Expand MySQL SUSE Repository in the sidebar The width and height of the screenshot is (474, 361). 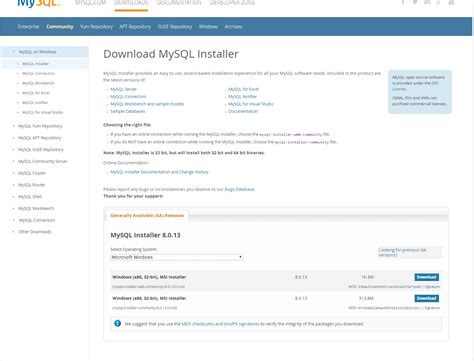pos(41,150)
